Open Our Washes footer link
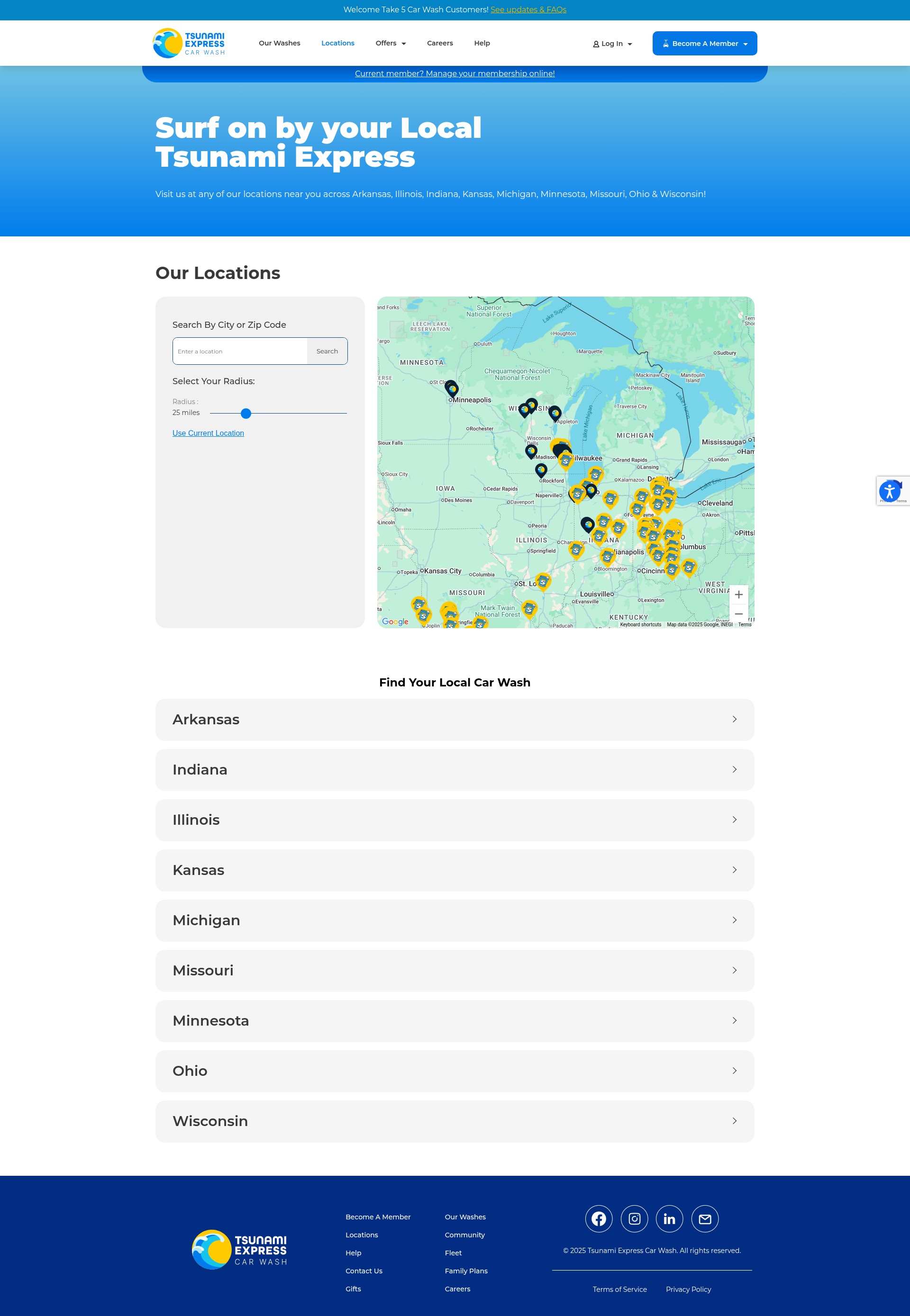The image size is (910, 1316). 465,1217
